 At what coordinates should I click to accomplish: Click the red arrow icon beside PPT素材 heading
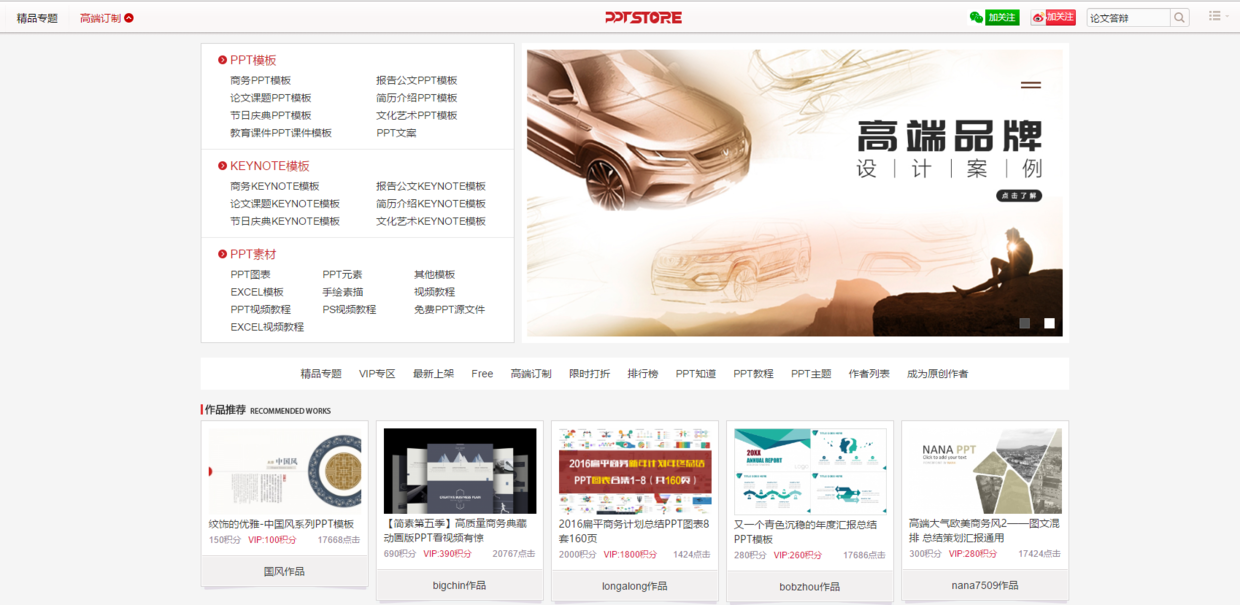(222, 253)
